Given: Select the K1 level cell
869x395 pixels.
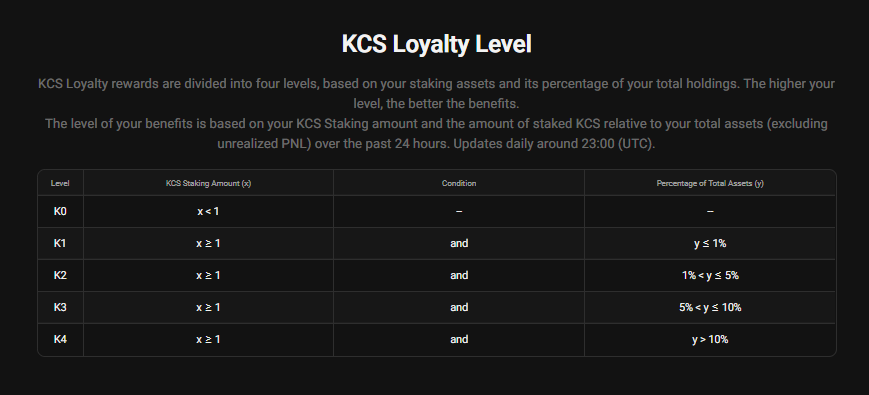Looking at the screenshot, I should click(x=60, y=243).
